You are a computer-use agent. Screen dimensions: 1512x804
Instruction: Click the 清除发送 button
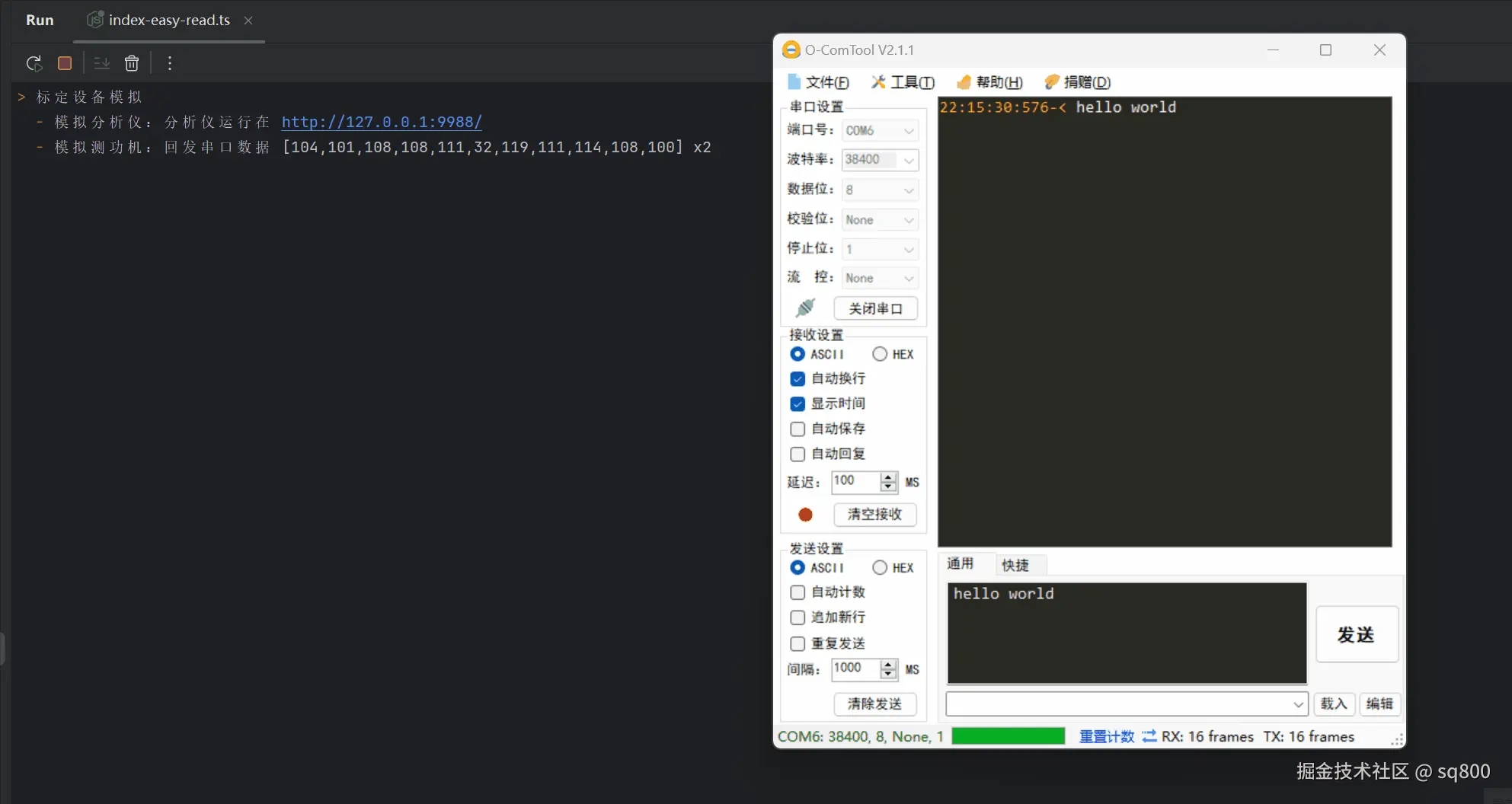874,704
